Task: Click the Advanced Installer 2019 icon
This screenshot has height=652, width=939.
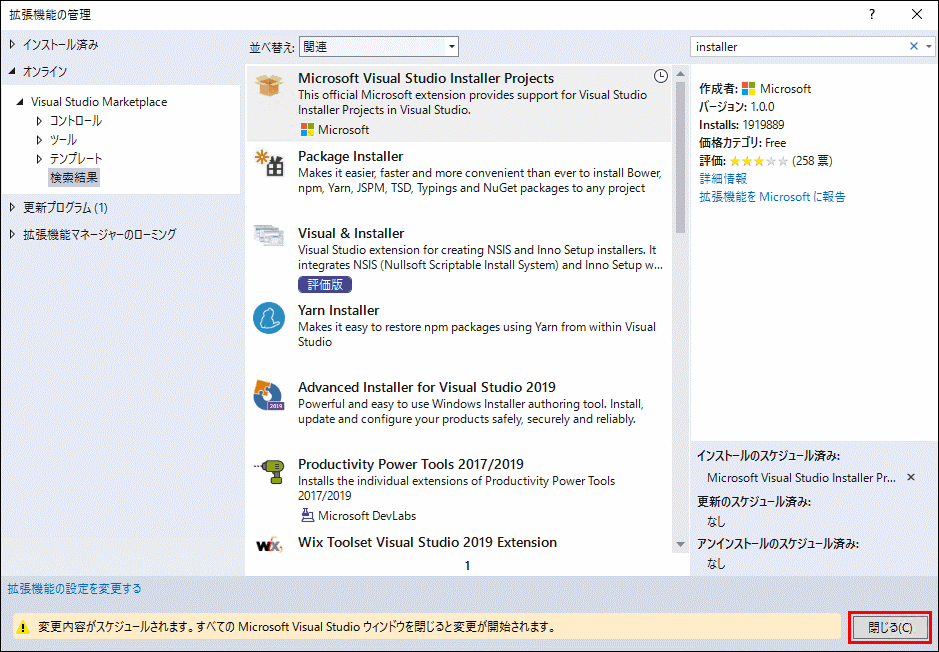Action: 269,395
